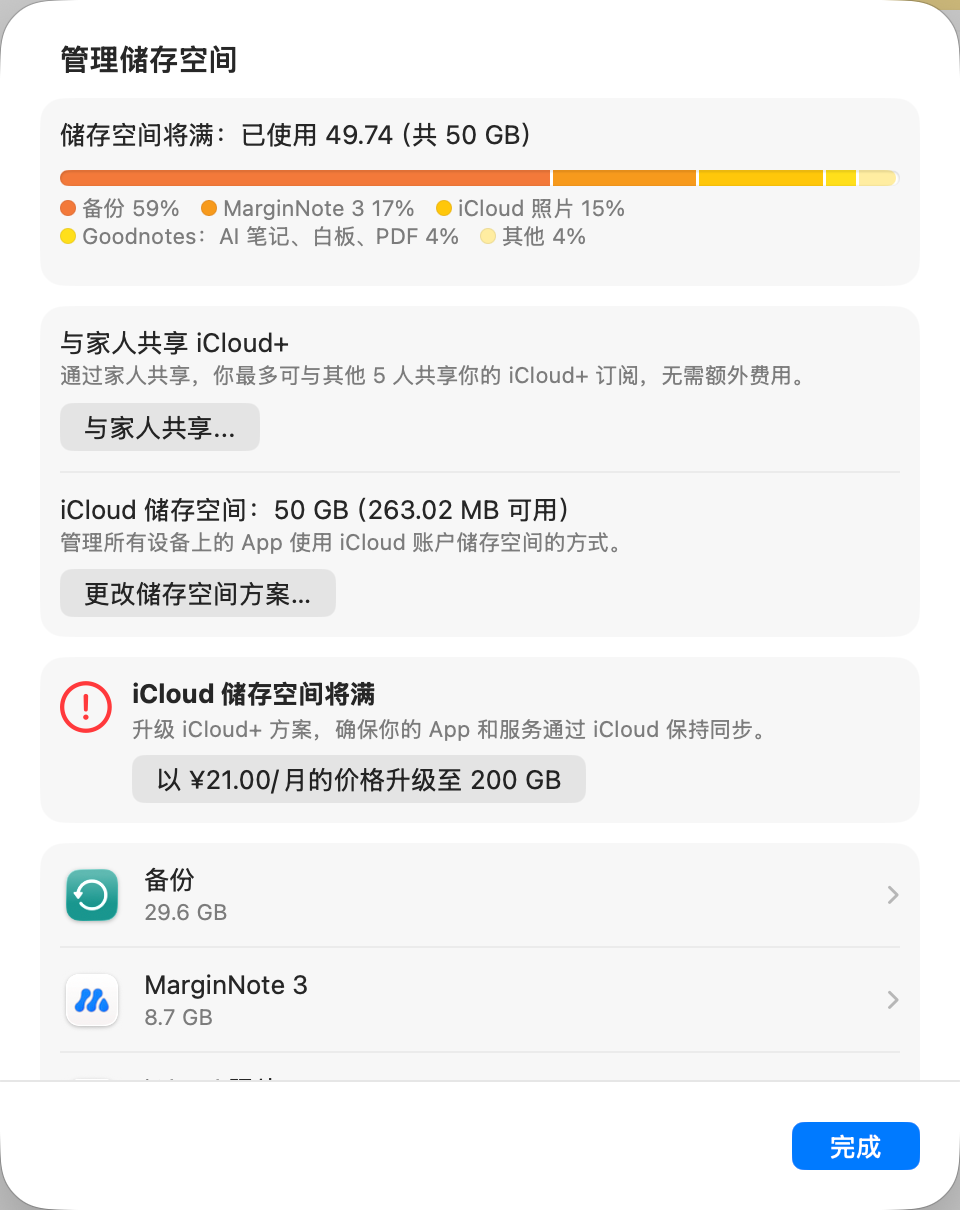Image resolution: width=960 pixels, height=1210 pixels.
Task: Click the 备份 segment of the storage bar
Action: point(305,178)
